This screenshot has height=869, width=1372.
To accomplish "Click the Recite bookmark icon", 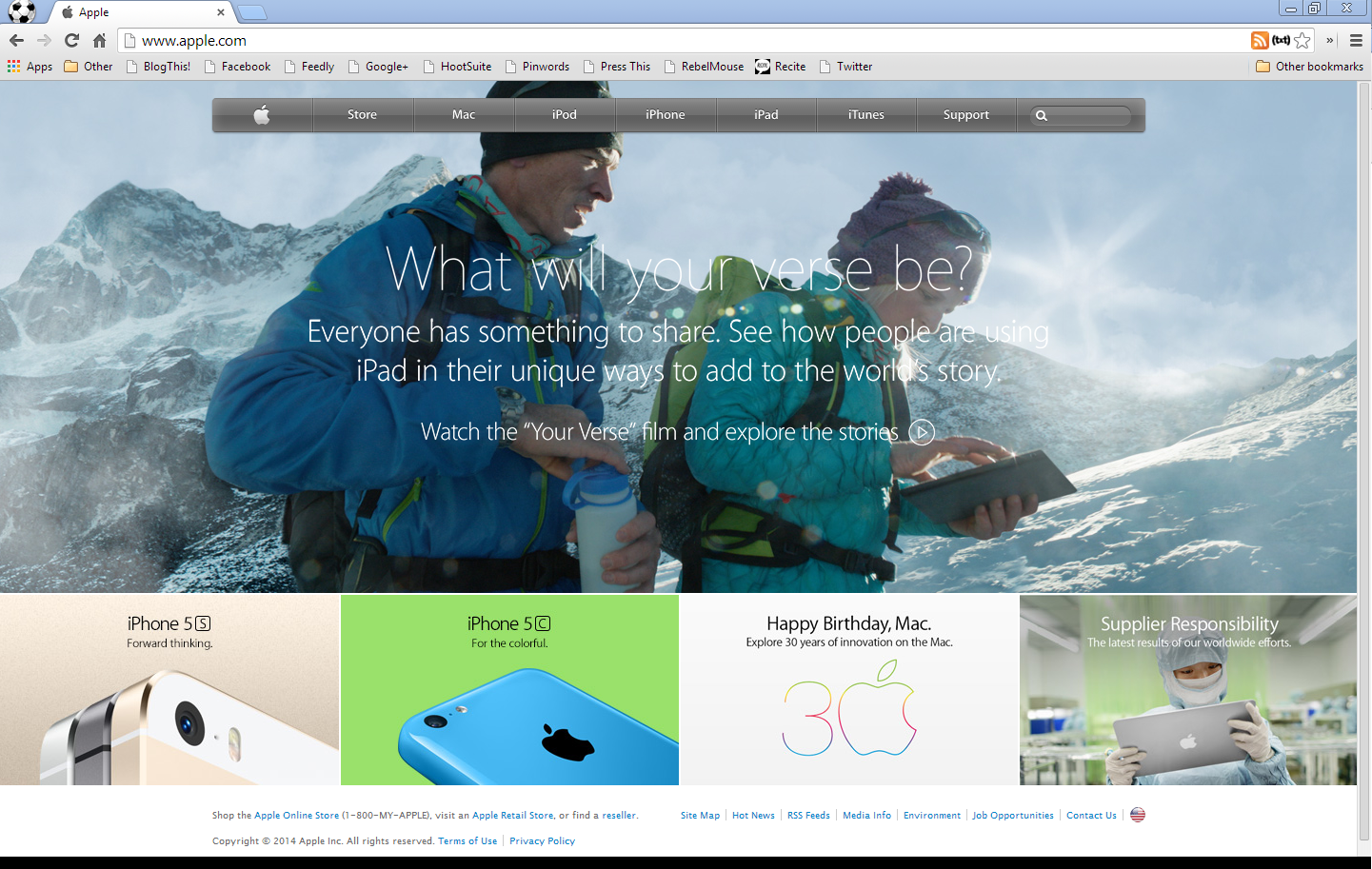I will pos(763,67).
